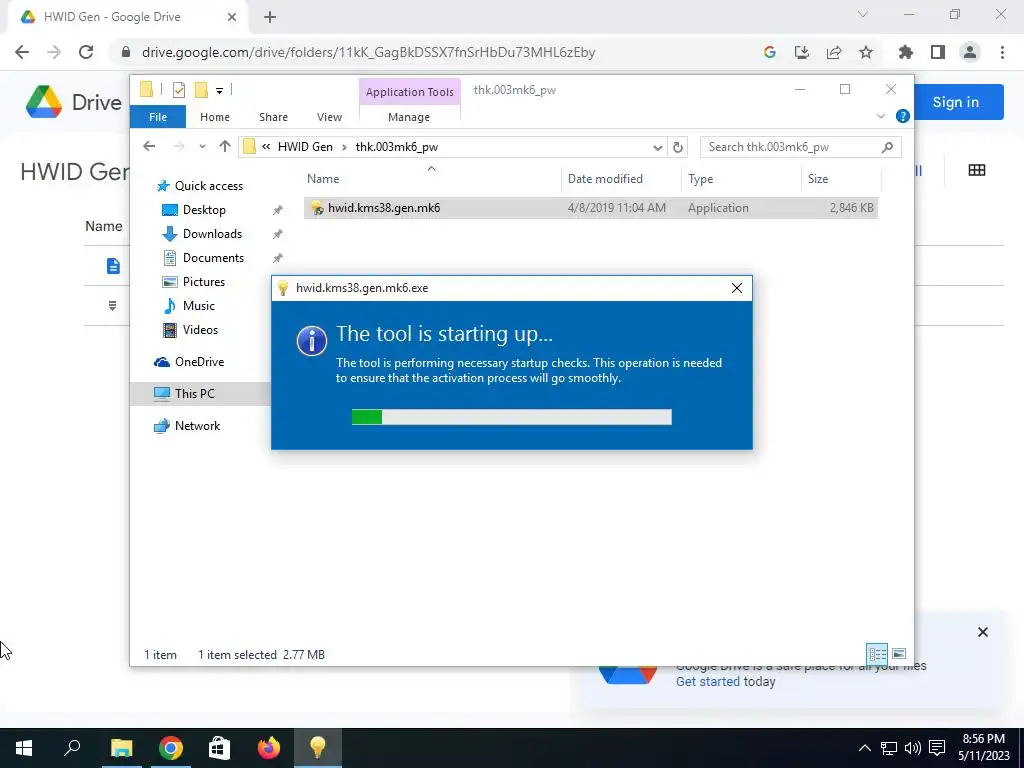Open recent locations dropdown arrow in Explorer
Image resolution: width=1024 pixels, height=768 pixels.
[202, 147]
